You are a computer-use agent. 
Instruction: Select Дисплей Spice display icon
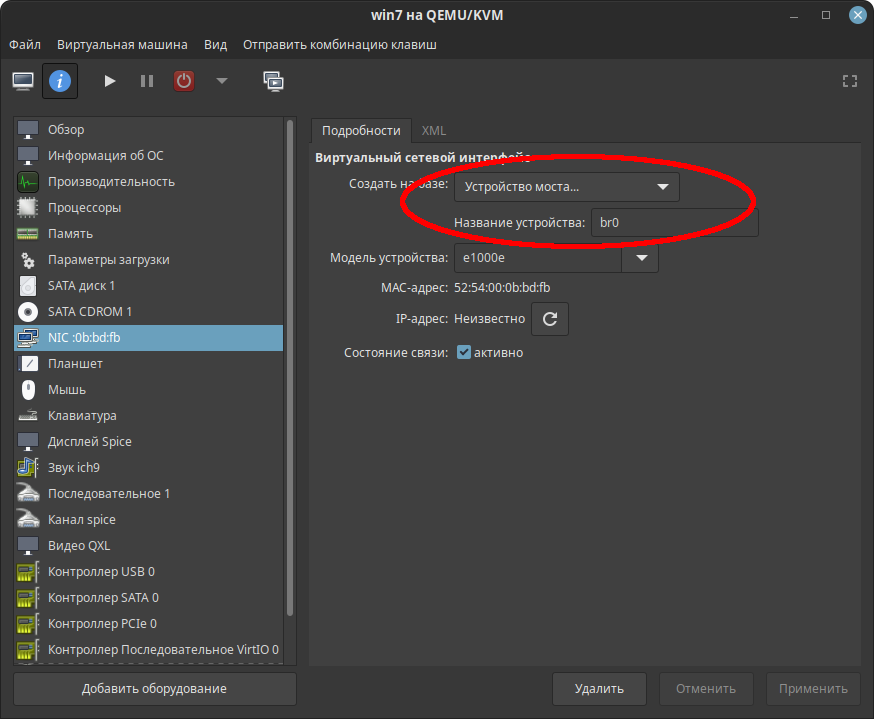[28, 441]
